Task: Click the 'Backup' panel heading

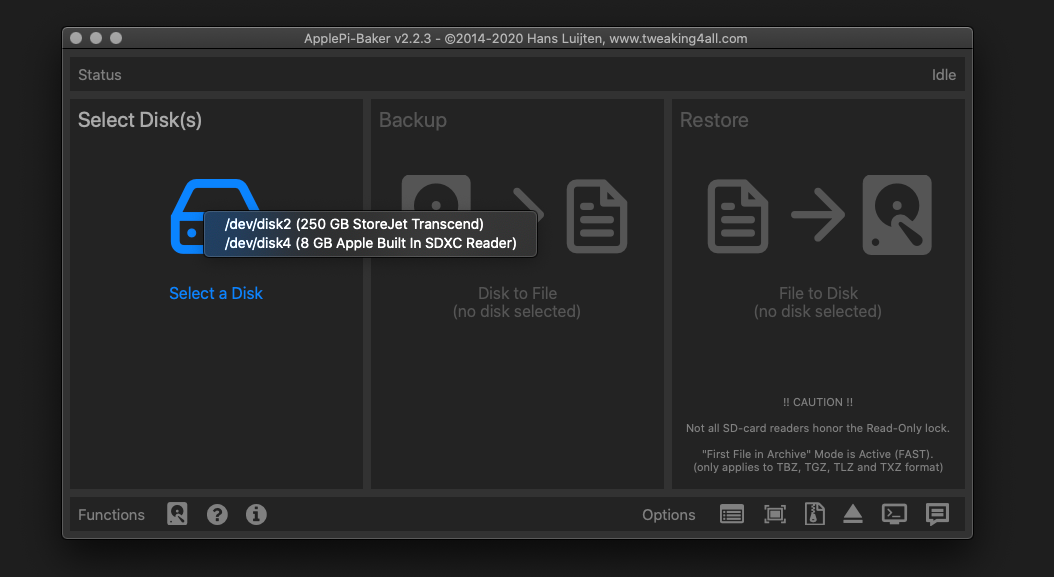Action: (413, 120)
